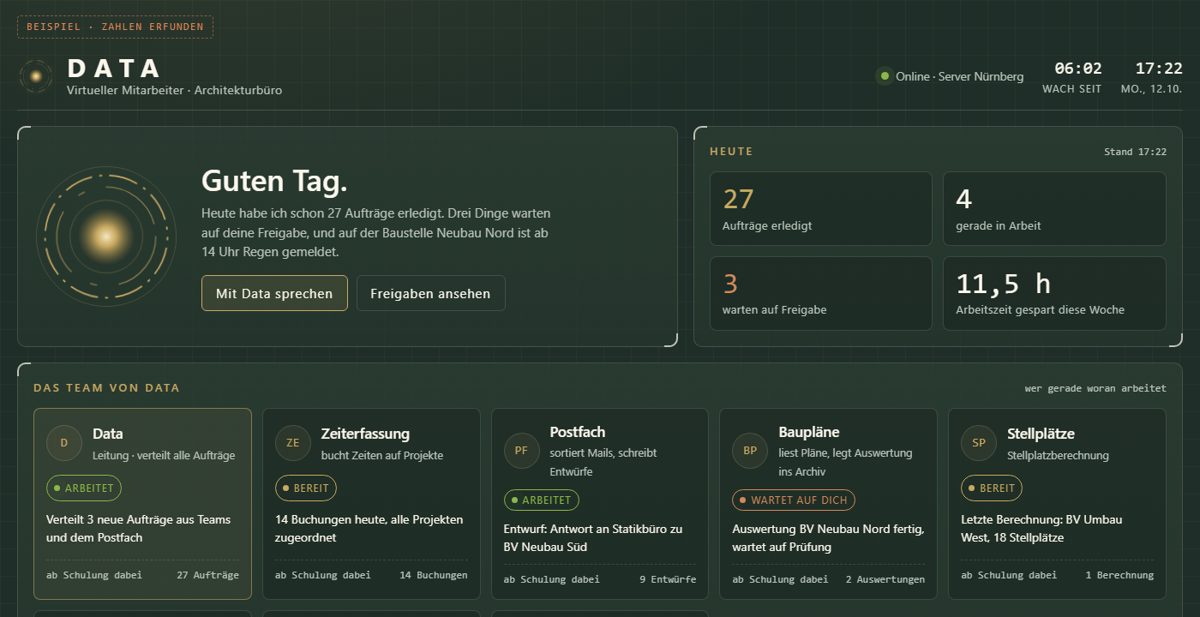The image size is (1200, 617).
Task: Open the 11,5 h Arbeitszeit gespart tile
Action: [x=1054, y=293]
